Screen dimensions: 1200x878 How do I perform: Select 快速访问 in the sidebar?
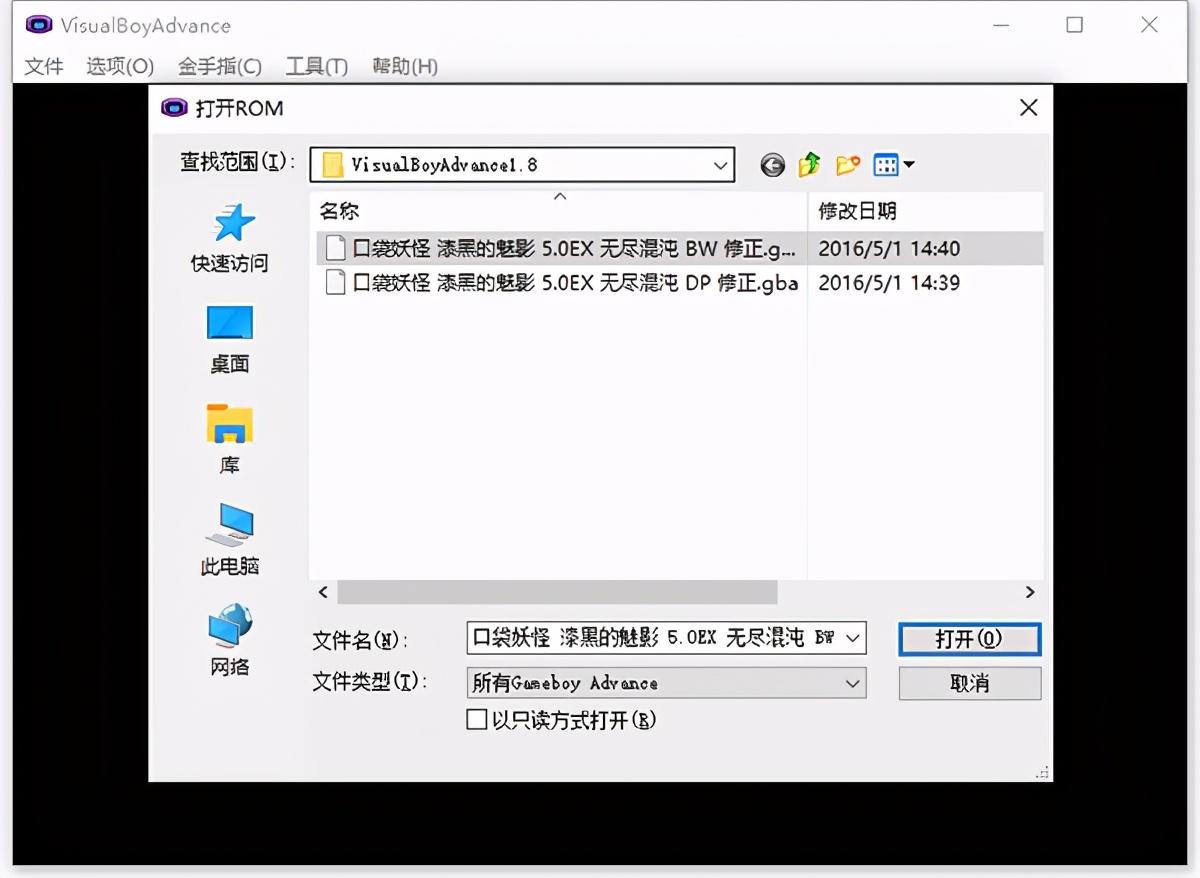230,238
